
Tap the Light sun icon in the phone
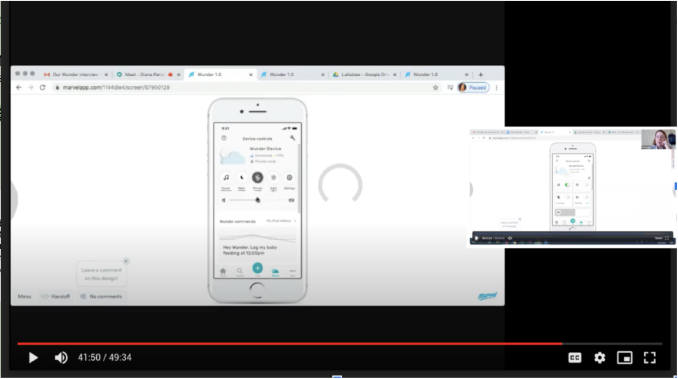273,178
